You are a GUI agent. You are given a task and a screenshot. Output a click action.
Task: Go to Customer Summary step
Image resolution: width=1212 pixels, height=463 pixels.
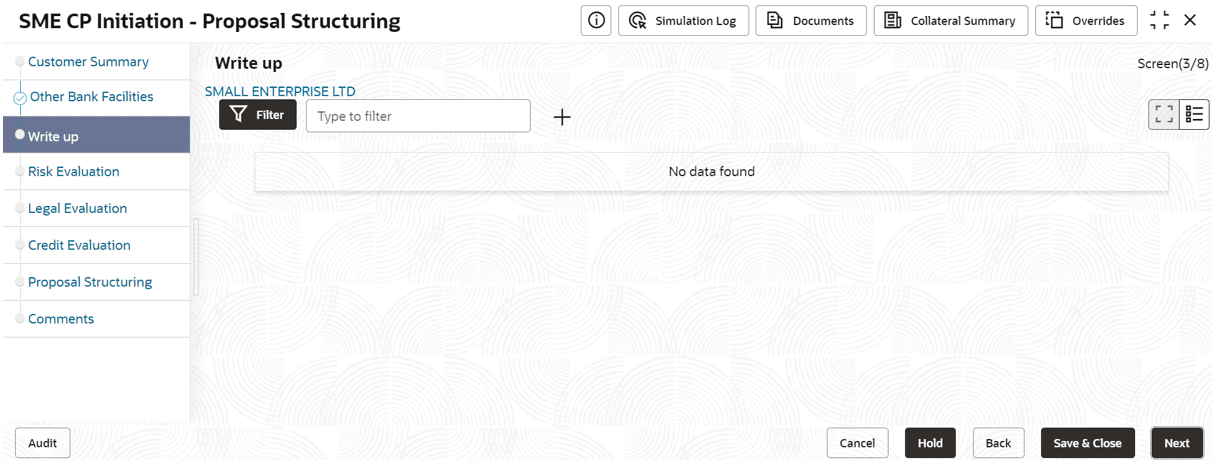point(88,62)
